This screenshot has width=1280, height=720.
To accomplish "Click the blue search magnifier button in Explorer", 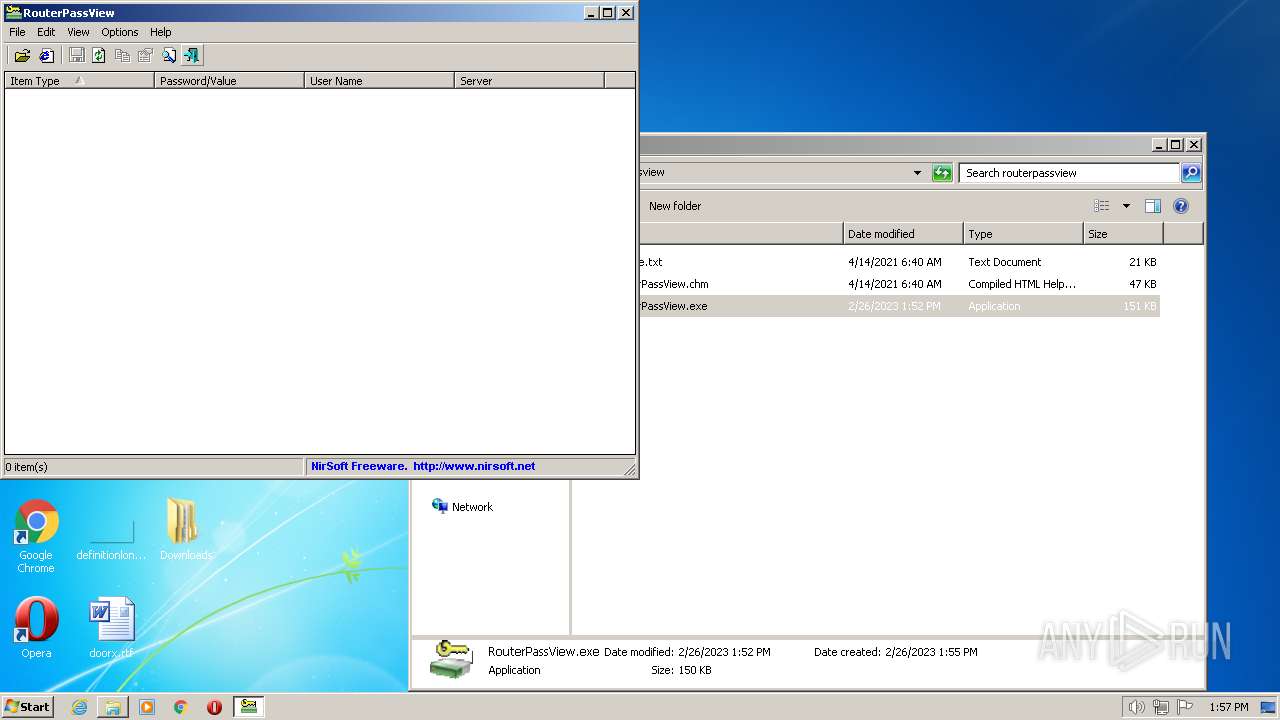I will pos(1191,173).
